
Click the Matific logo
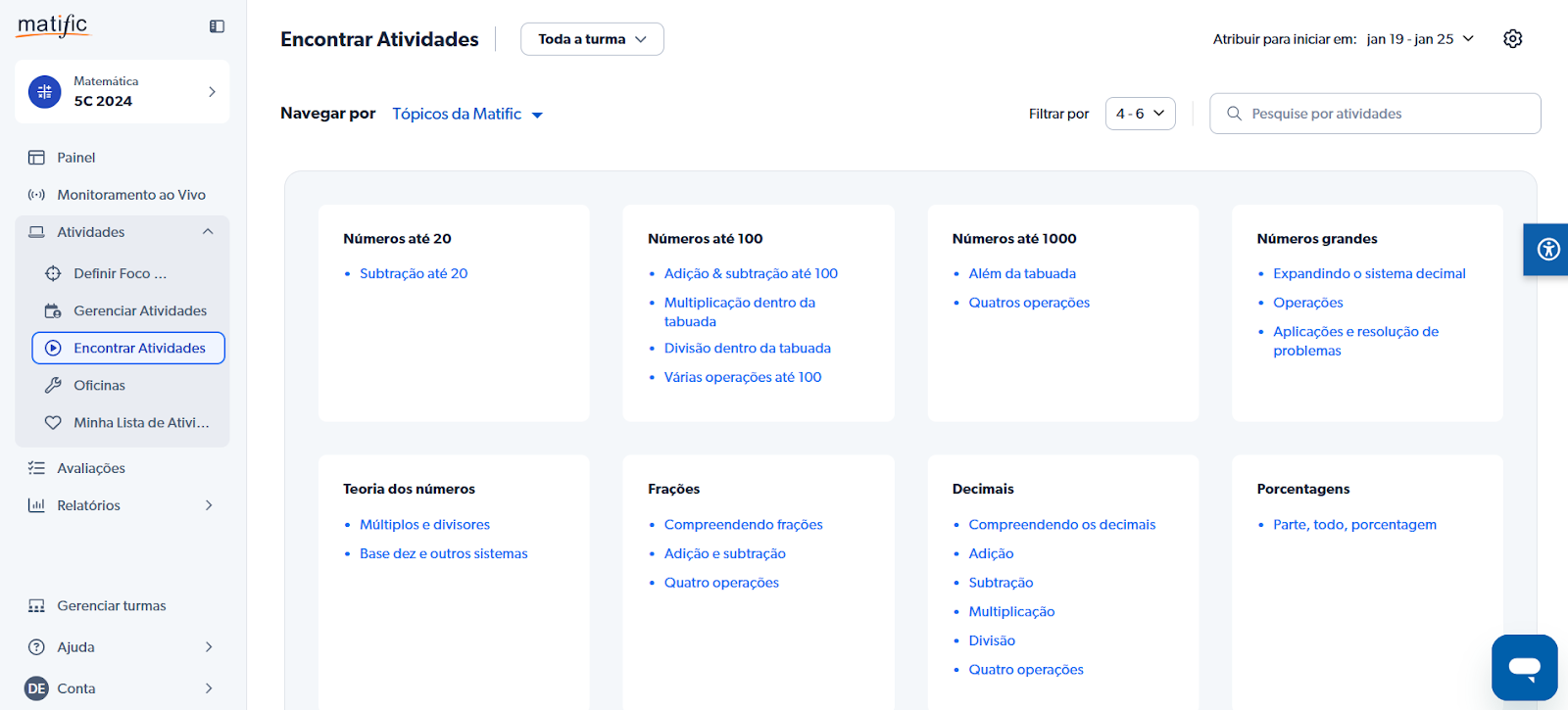53,25
